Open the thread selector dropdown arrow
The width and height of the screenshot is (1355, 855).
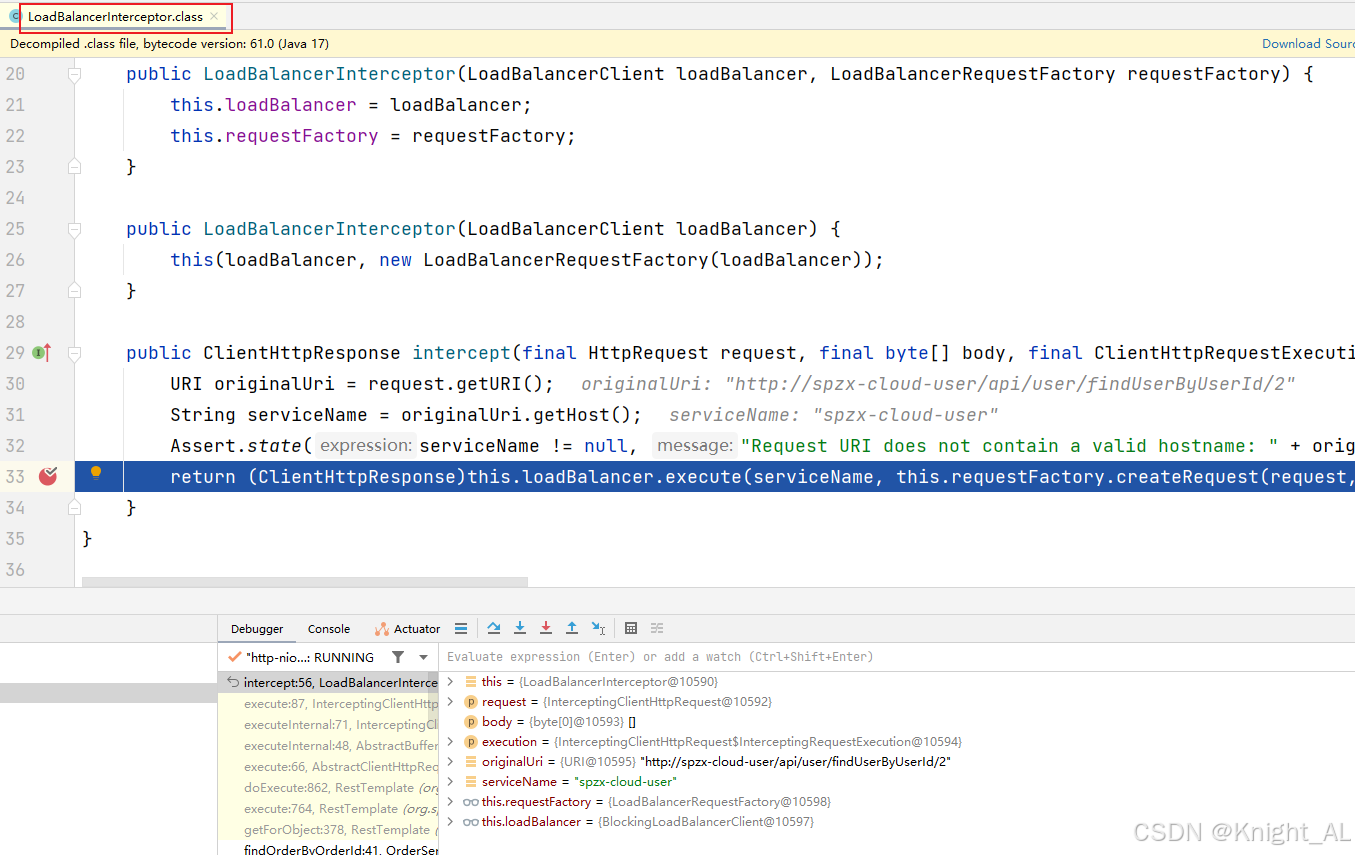pos(424,657)
